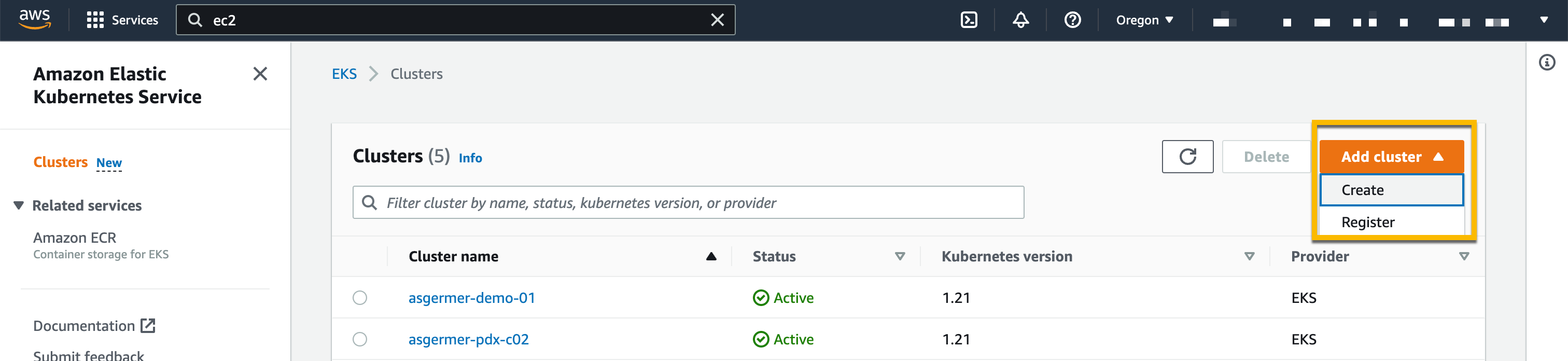Viewport: 1568px width, 361px height.
Task: Open the account menu dropdown arrow
Action: 1544,20
